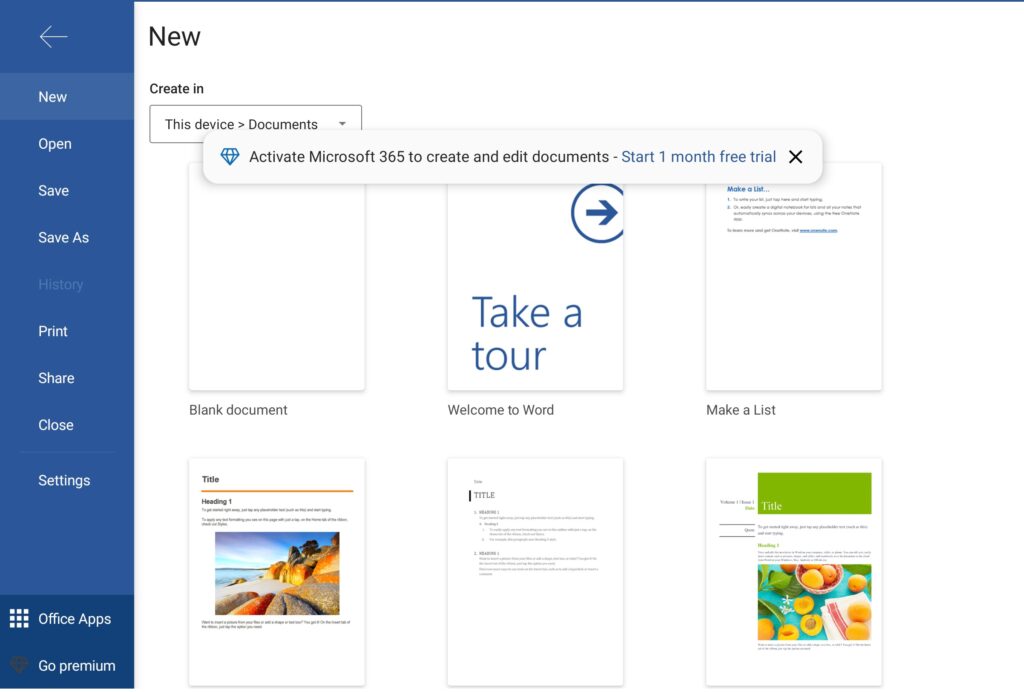Image resolution: width=1024 pixels, height=692 pixels.
Task: Open Settings from the sidebar
Action: point(67,480)
